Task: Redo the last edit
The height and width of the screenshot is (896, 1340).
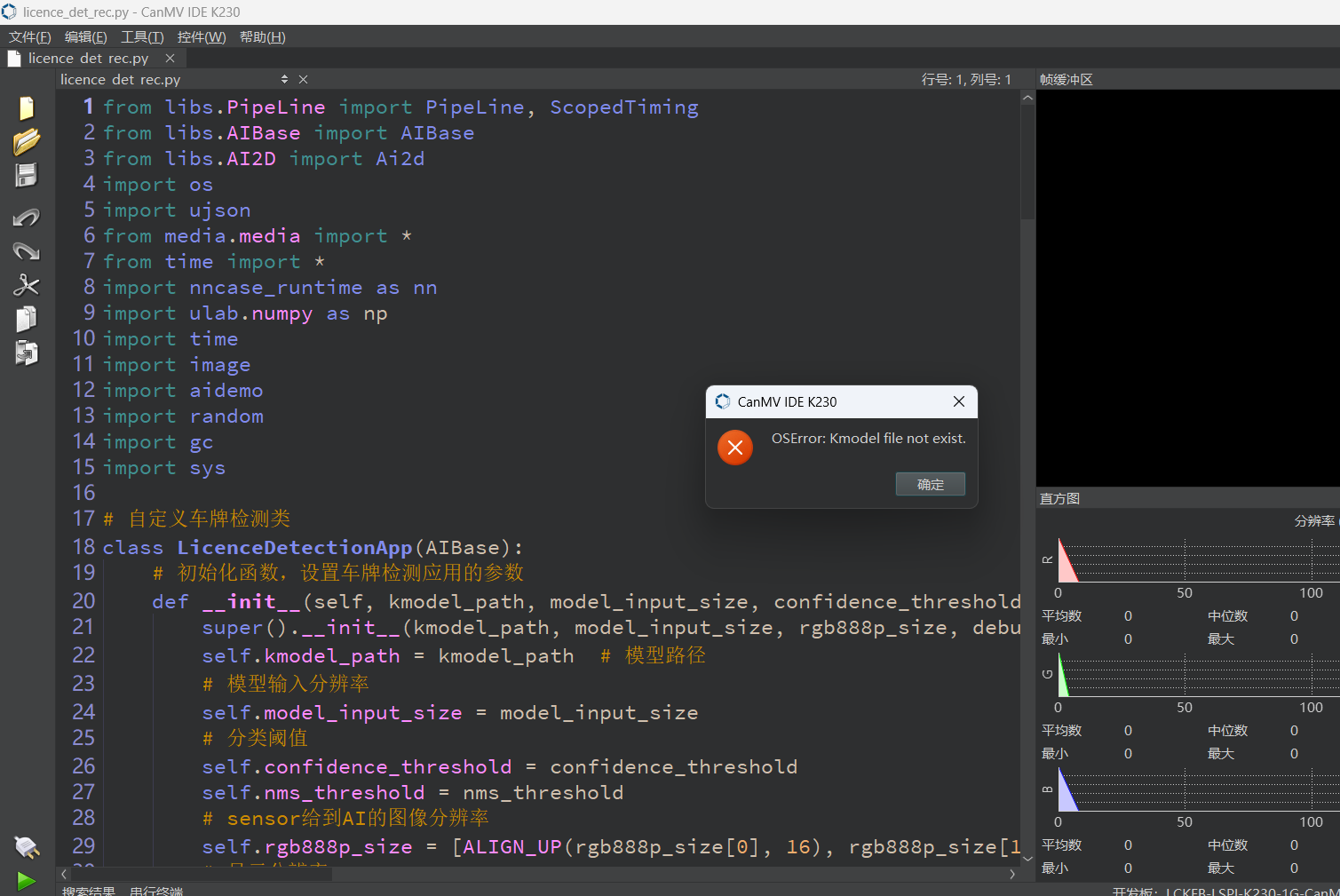Action: [27, 251]
